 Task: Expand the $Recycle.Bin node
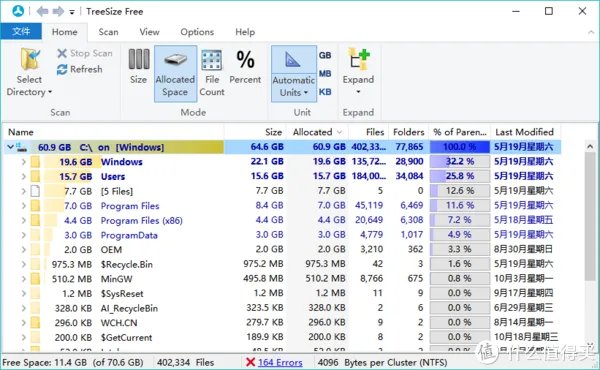click(x=24, y=264)
